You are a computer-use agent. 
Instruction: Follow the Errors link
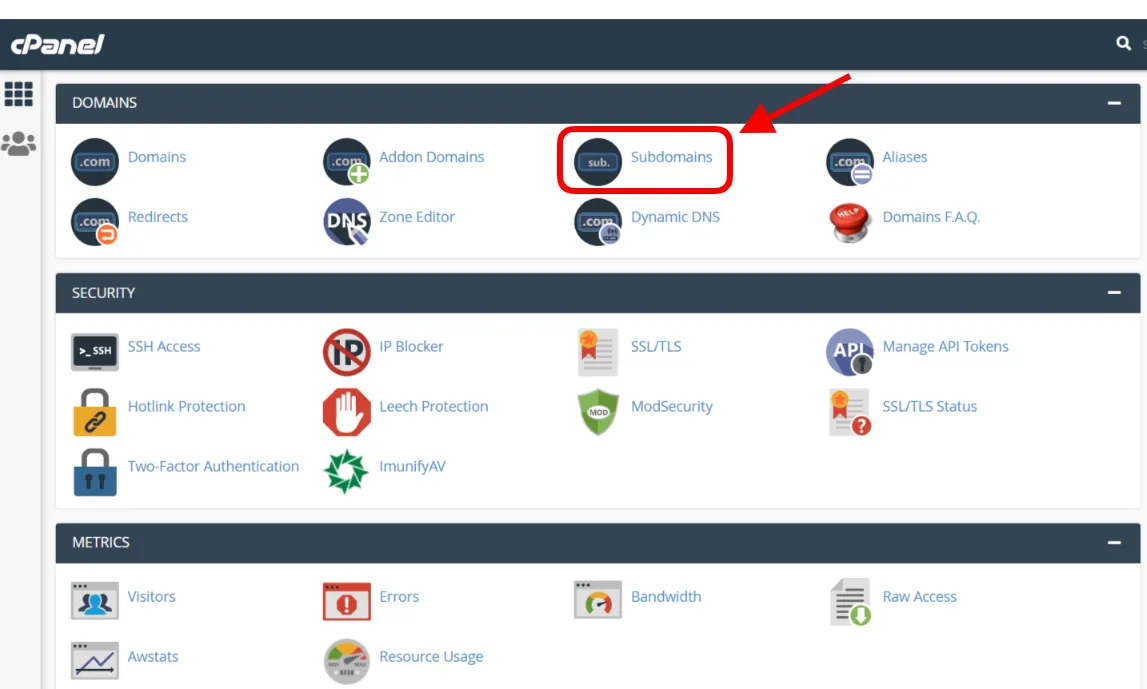coord(399,596)
